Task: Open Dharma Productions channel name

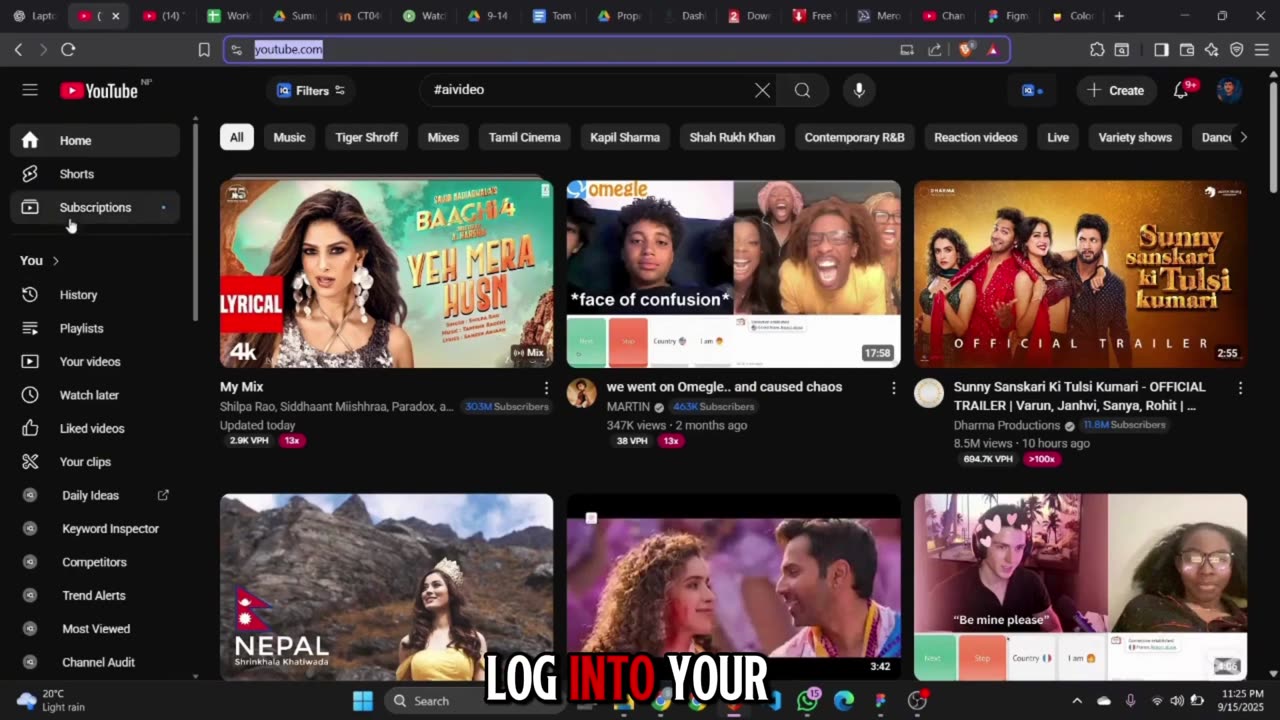Action: [x=1006, y=425]
